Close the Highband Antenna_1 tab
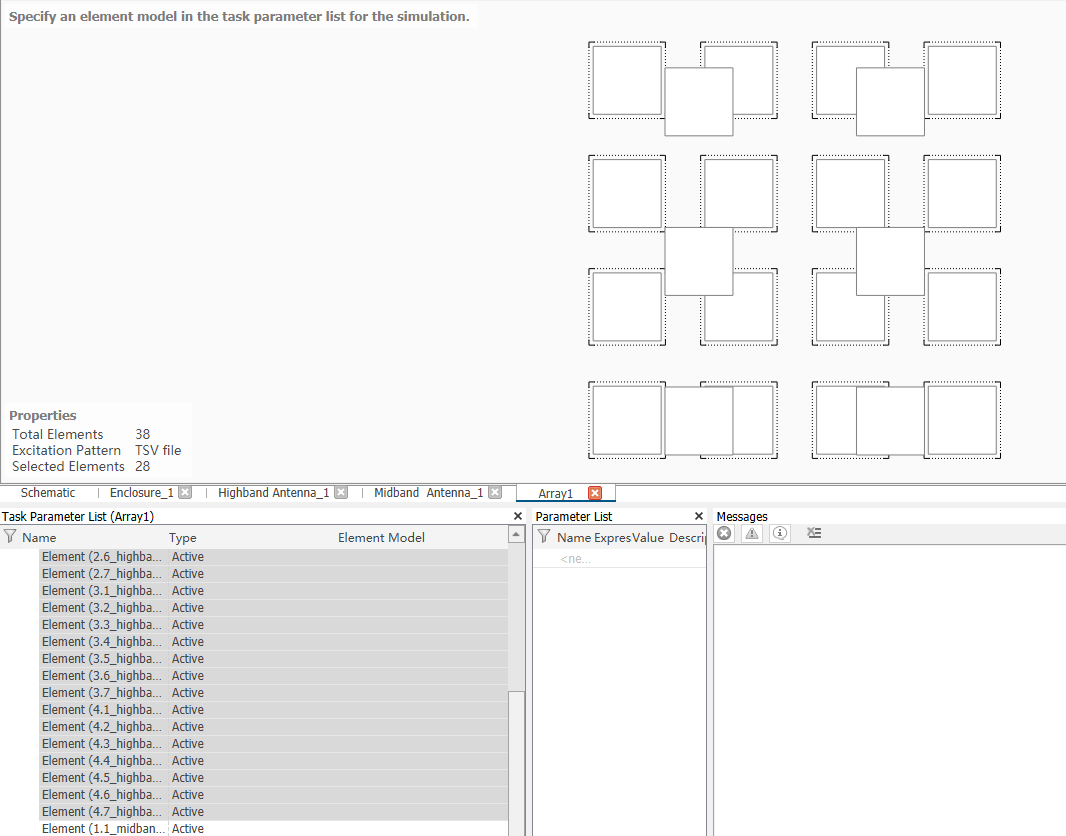 pos(341,493)
